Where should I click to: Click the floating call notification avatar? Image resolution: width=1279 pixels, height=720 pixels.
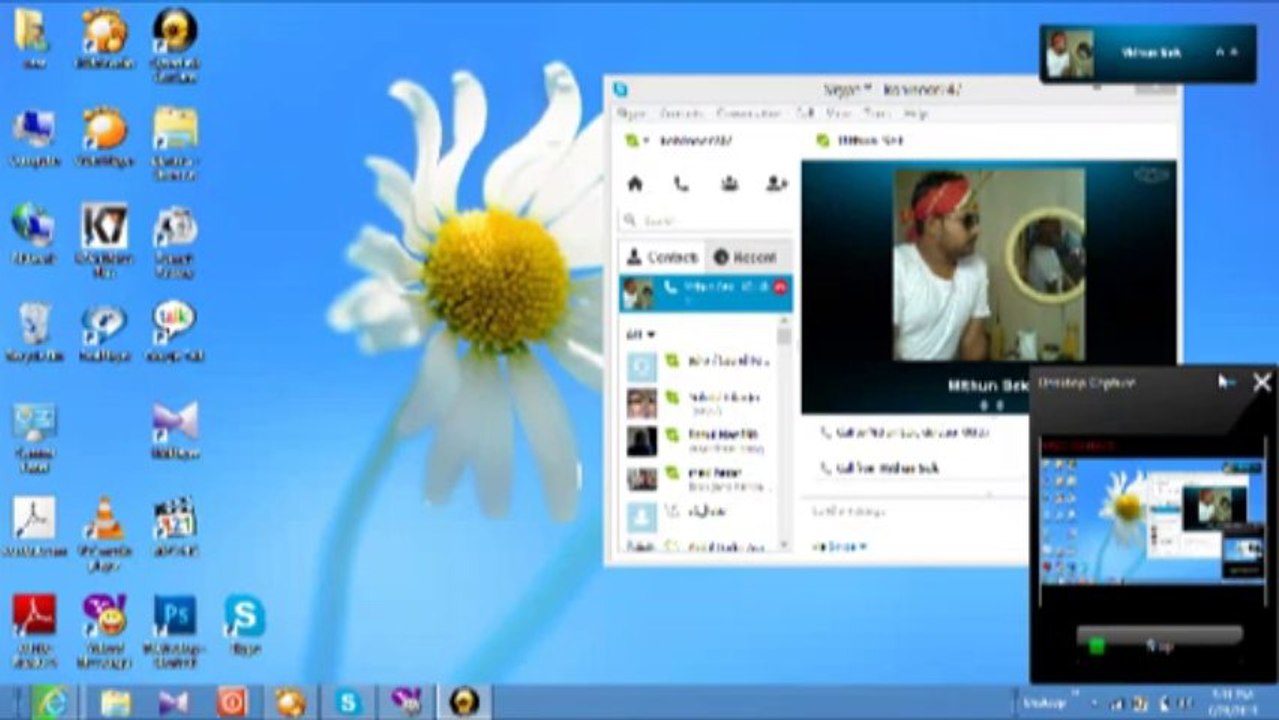tap(1068, 53)
